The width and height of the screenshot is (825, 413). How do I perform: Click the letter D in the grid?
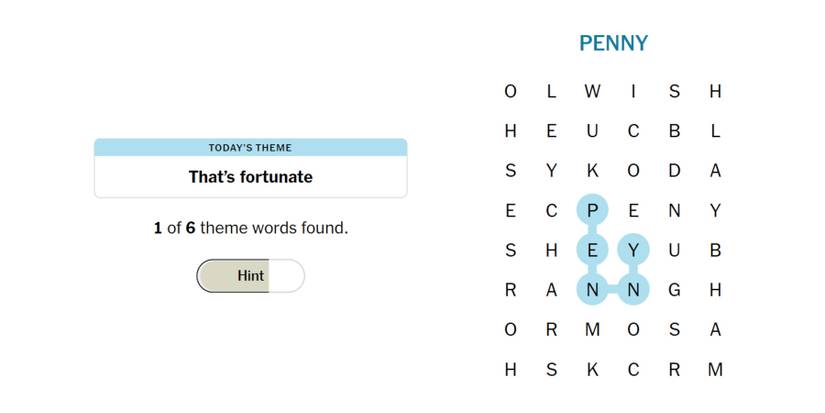tap(674, 171)
